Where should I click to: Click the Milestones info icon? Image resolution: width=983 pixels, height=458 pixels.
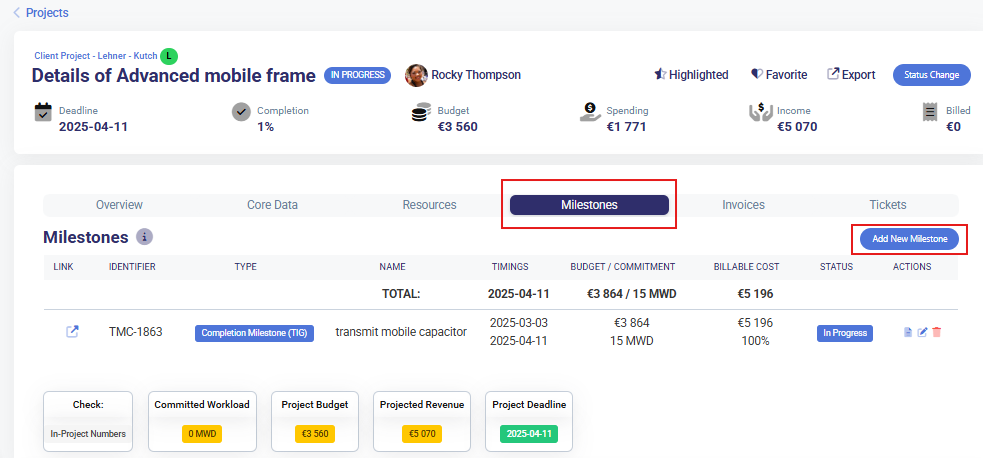(x=145, y=237)
